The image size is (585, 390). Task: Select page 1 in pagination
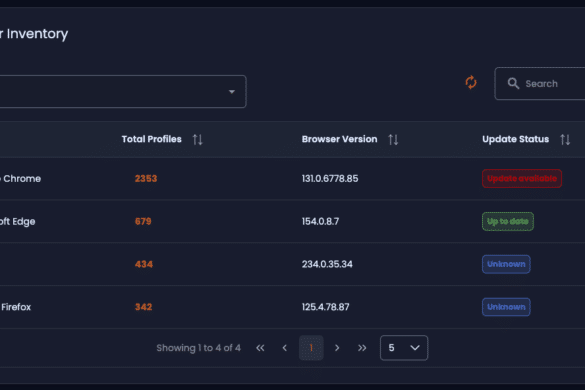(311, 348)
